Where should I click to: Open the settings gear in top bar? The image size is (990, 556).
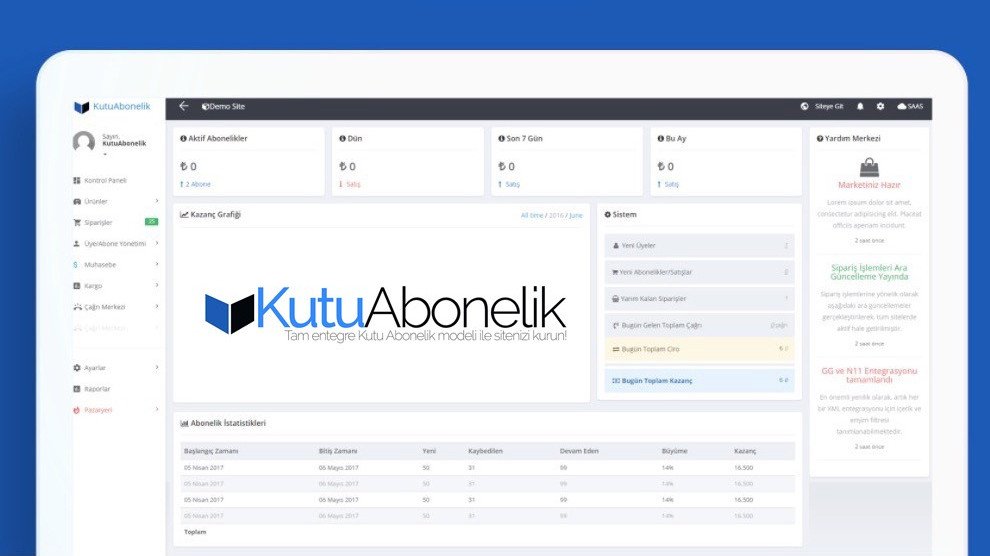pyautogui.click(x=880, y=107)
